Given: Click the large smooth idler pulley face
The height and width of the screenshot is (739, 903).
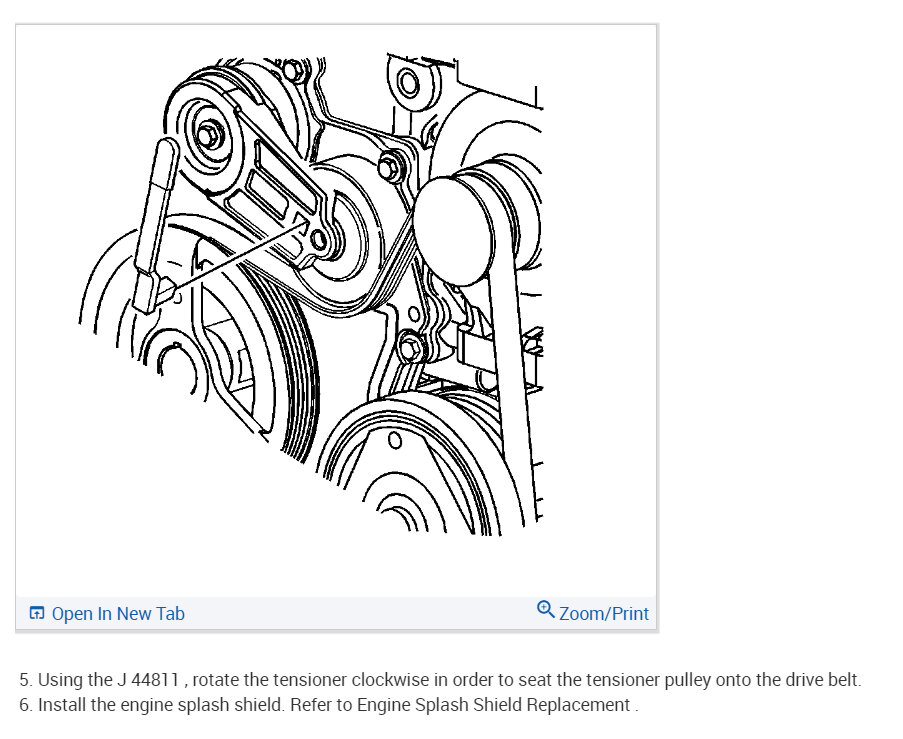Looking at the screenshot, I should click(454, 232).
